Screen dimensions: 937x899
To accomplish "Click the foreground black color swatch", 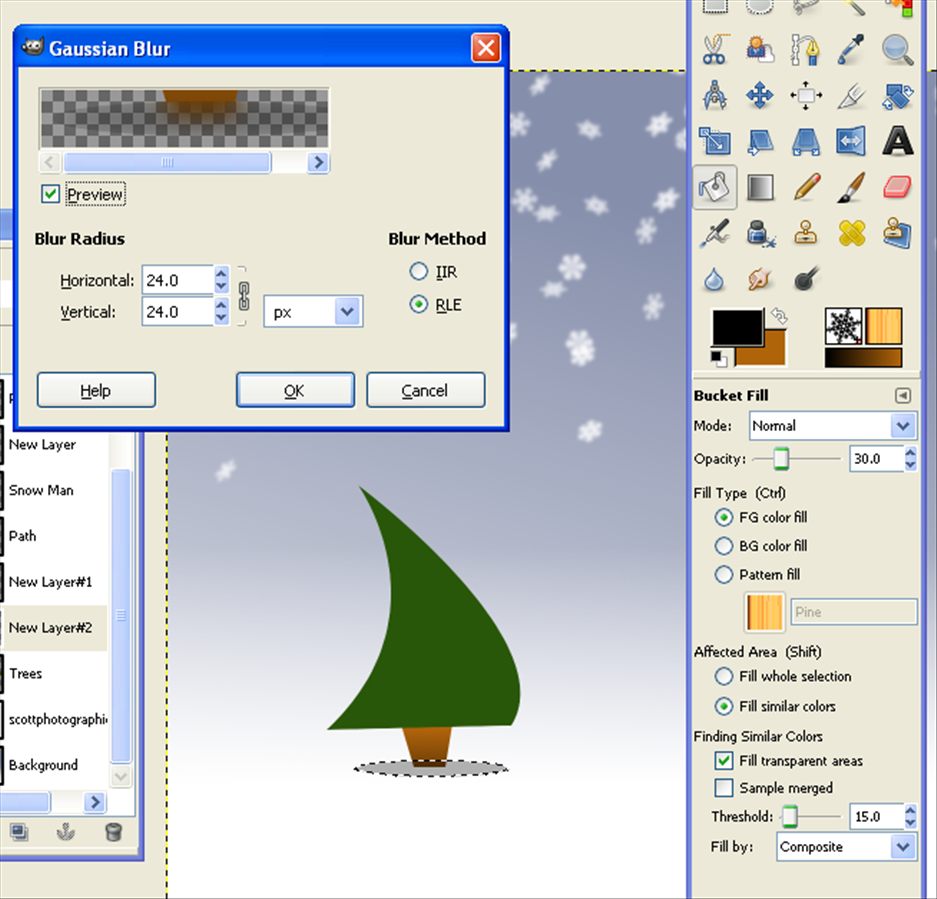I will (x=737, y=326).
